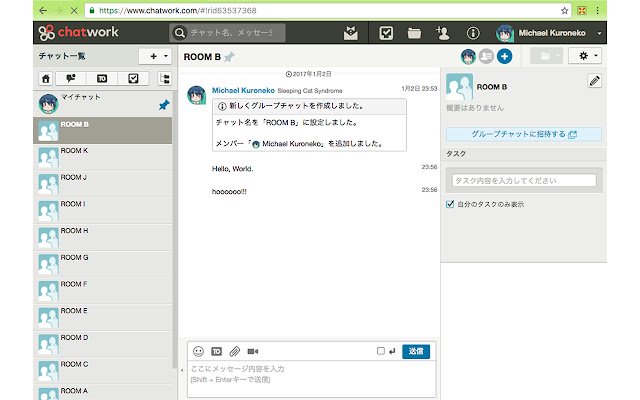
Task: Add member with blue plus button
Action: (504, 57)
